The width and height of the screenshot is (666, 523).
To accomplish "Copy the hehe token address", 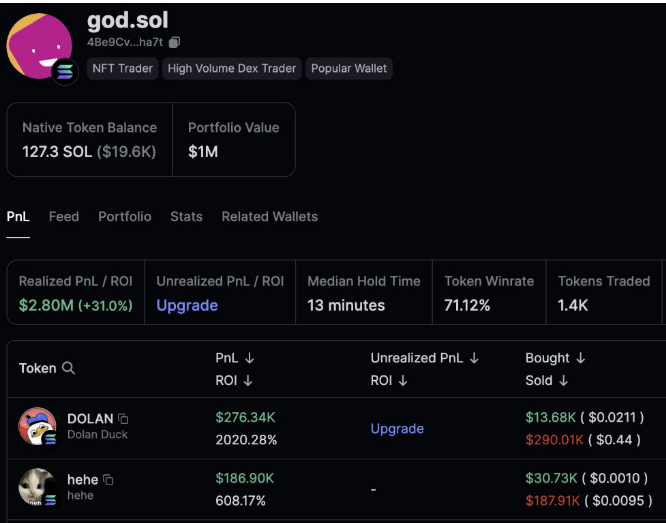I will tap(108, 480).
